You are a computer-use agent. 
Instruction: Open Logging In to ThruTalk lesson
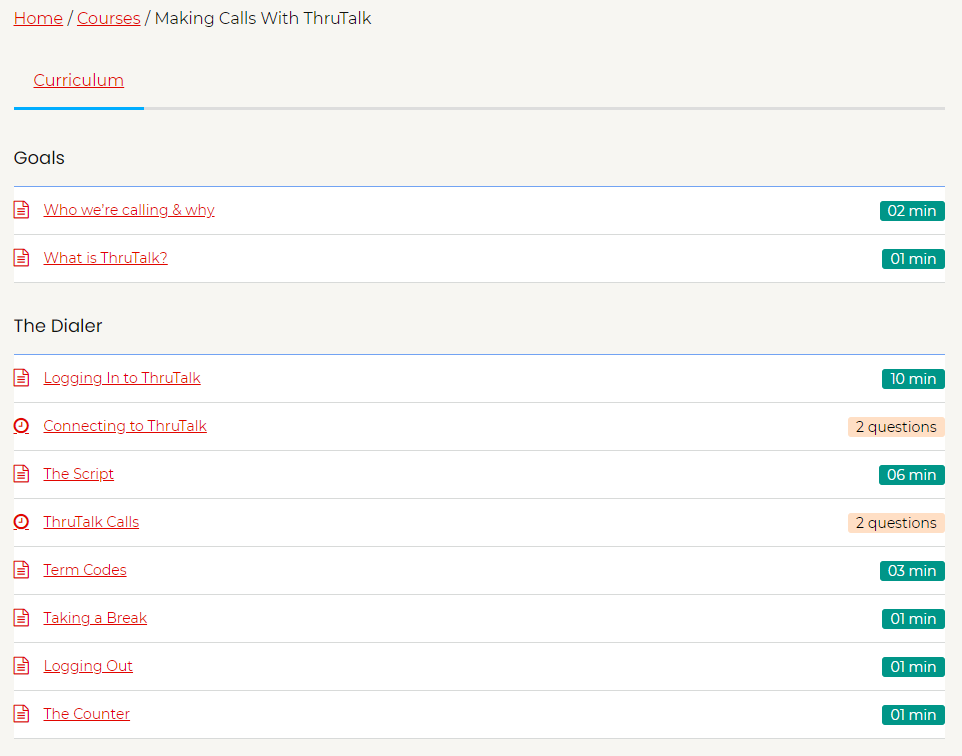[122, 378]
